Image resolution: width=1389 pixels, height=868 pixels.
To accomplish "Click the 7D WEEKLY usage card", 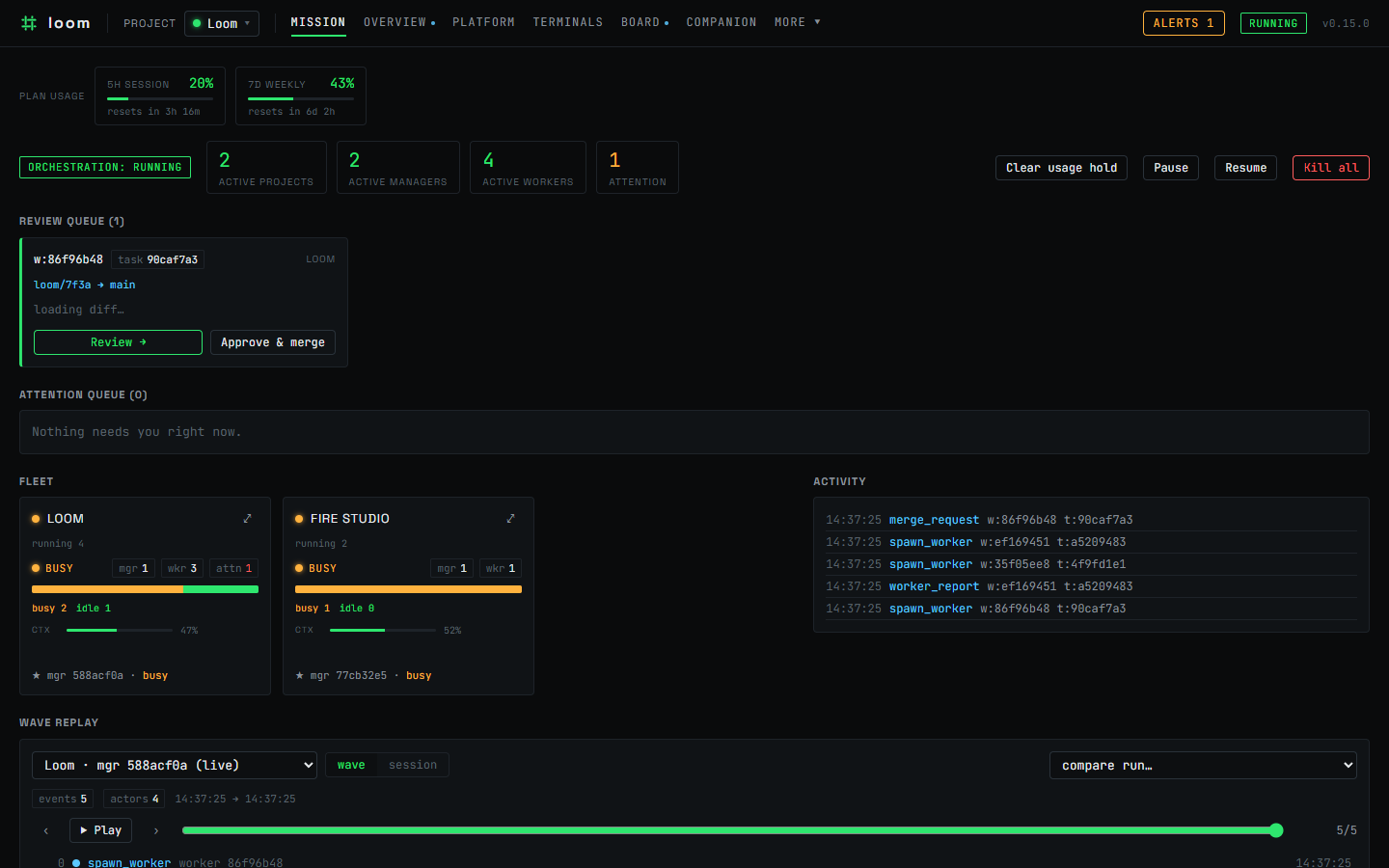I will [x=301, y=96].
